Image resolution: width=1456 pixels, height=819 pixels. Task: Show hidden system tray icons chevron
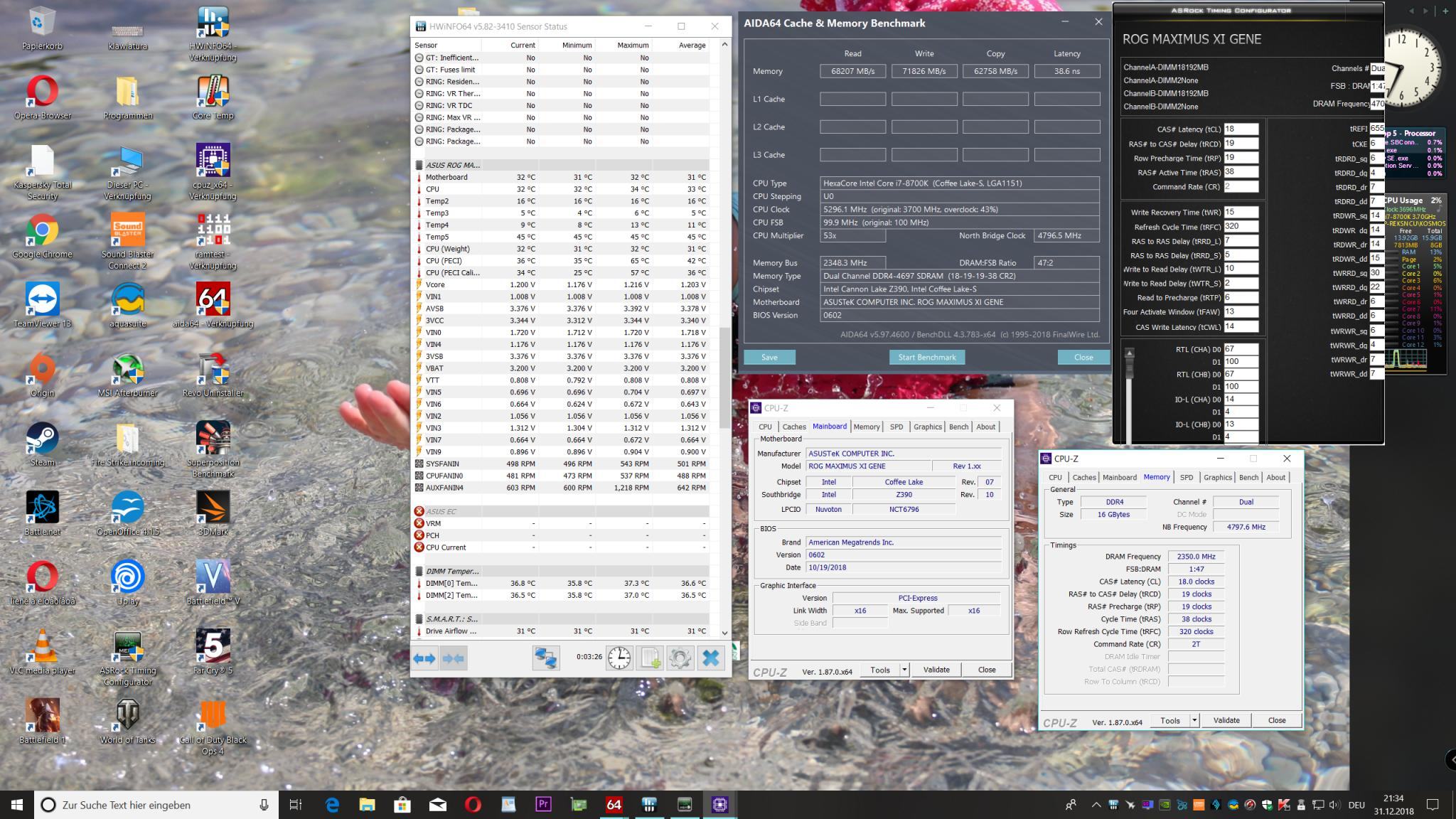tap(1096, 805)
